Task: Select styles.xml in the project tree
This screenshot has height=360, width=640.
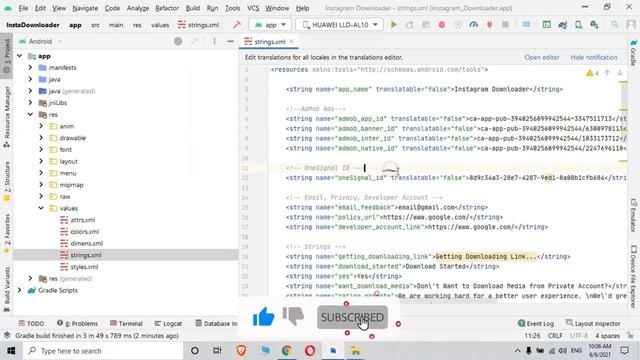Action: point(84,267)
